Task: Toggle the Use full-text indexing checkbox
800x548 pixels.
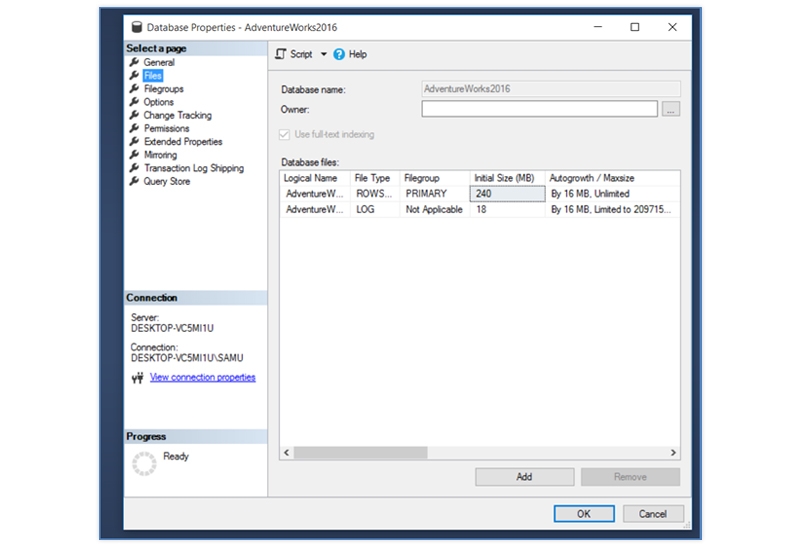Action: 284,134
